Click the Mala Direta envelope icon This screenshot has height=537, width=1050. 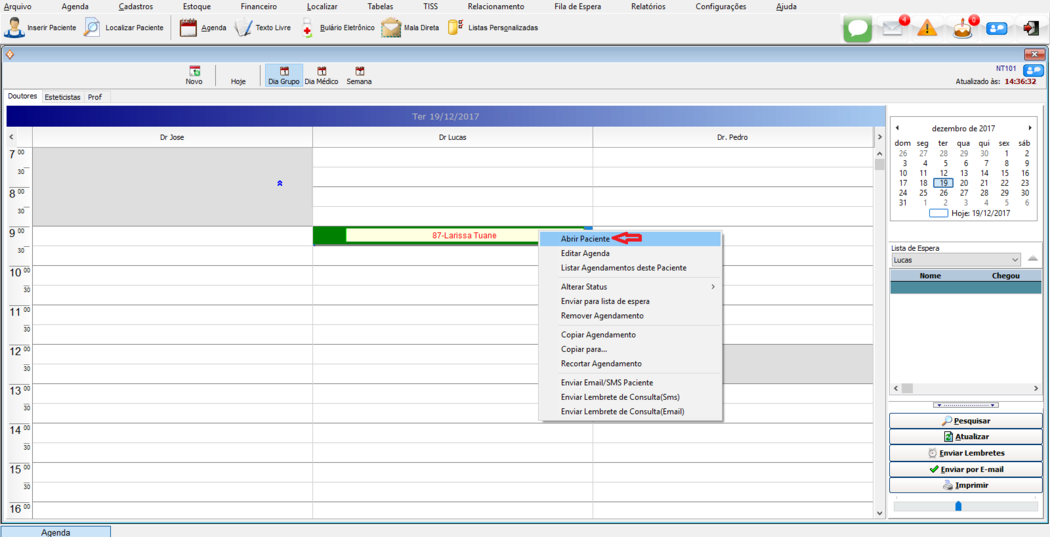(391, 28)
